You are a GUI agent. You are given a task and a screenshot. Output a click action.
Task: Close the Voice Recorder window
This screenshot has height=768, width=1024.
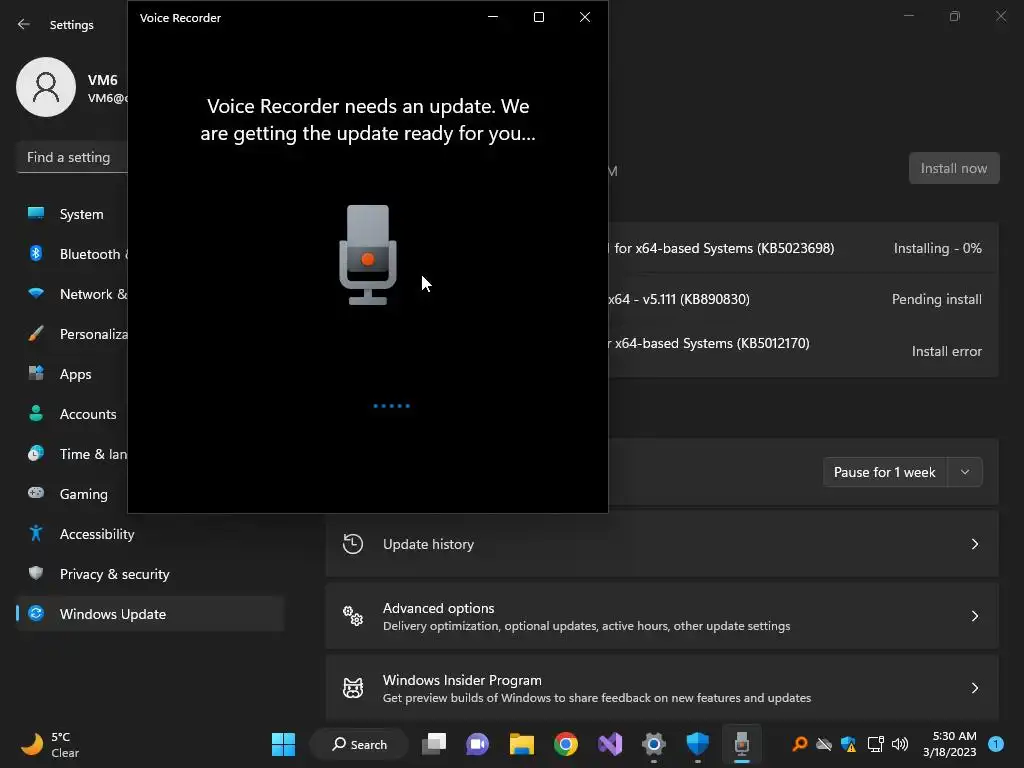pyautogui.click(x=585, y=17)
